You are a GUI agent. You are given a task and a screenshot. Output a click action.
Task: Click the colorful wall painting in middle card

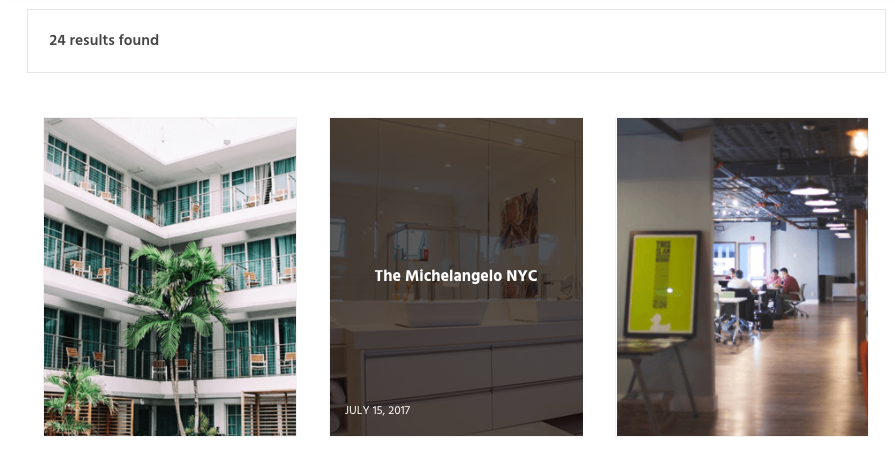(x=519, y=219)
